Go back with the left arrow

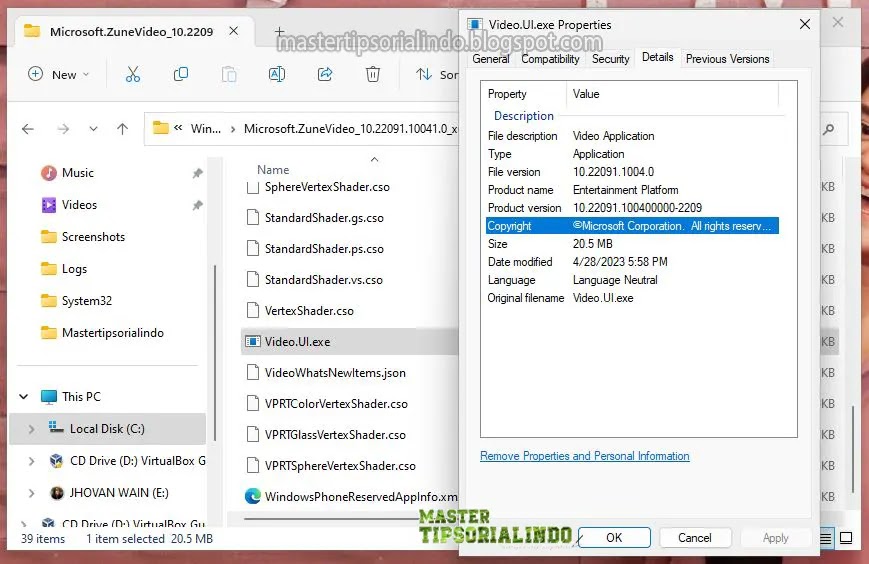pyautogui.click(x=28, y=129)
